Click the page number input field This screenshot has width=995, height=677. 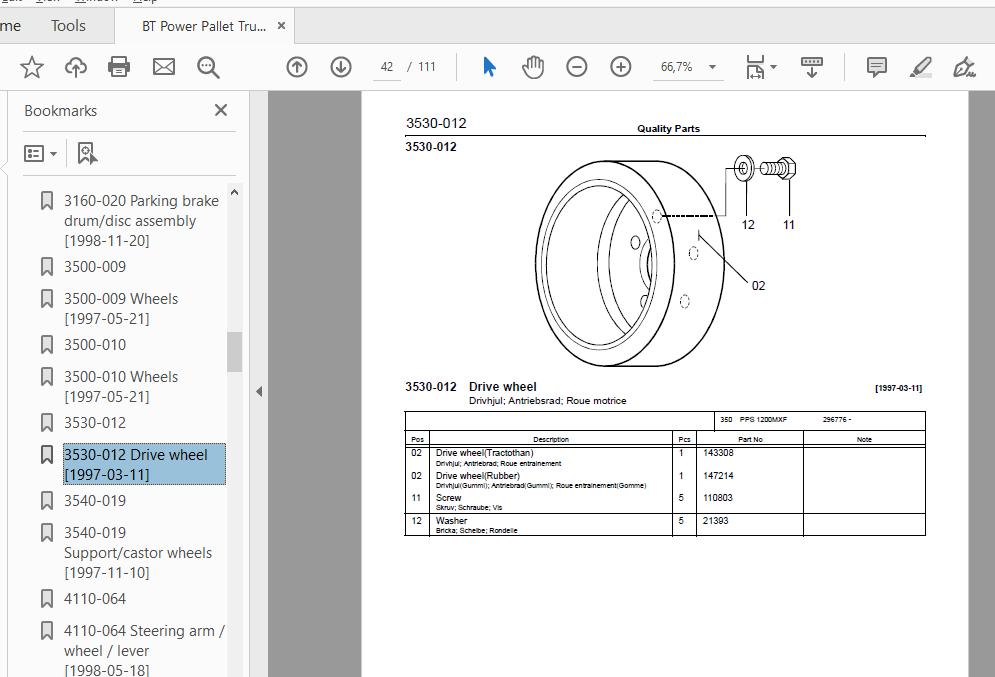[x=386, y=67]
